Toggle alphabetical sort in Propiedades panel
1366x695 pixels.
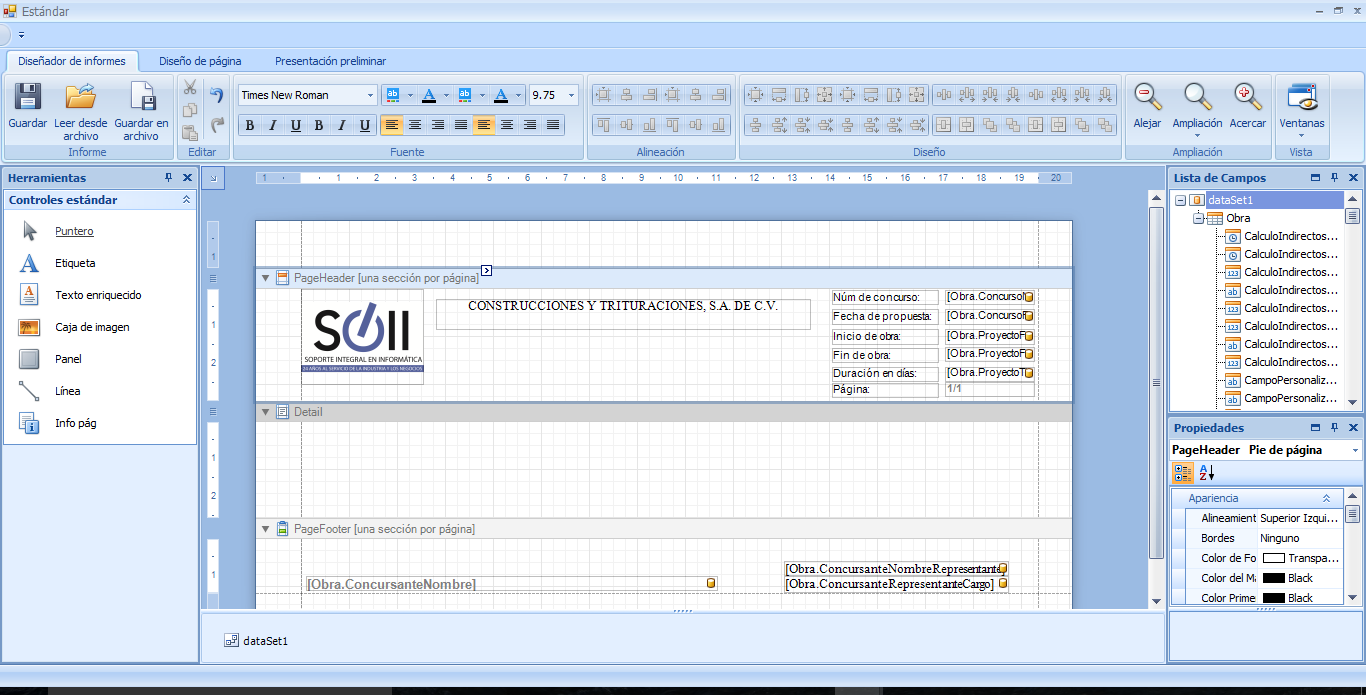click(1207, 473)
